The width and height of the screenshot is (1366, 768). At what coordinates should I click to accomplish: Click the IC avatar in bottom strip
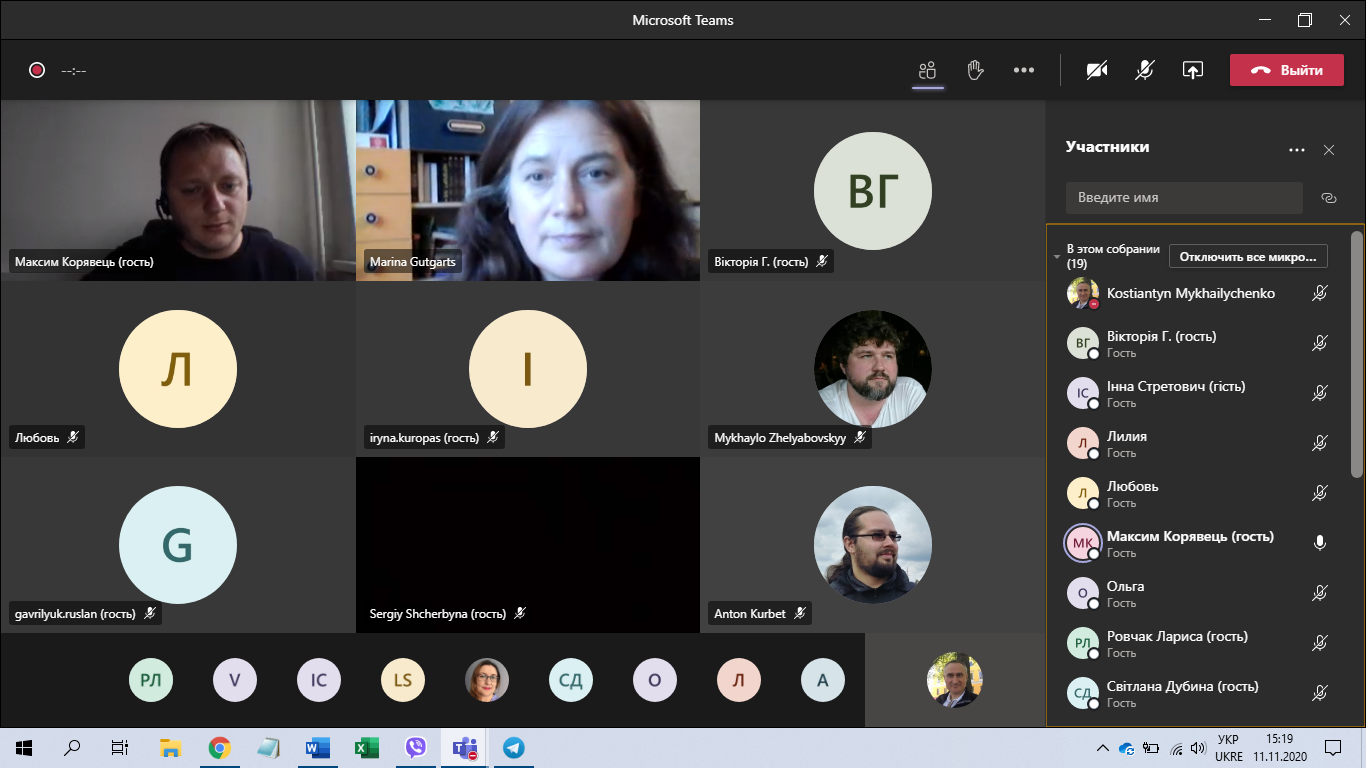319,681
